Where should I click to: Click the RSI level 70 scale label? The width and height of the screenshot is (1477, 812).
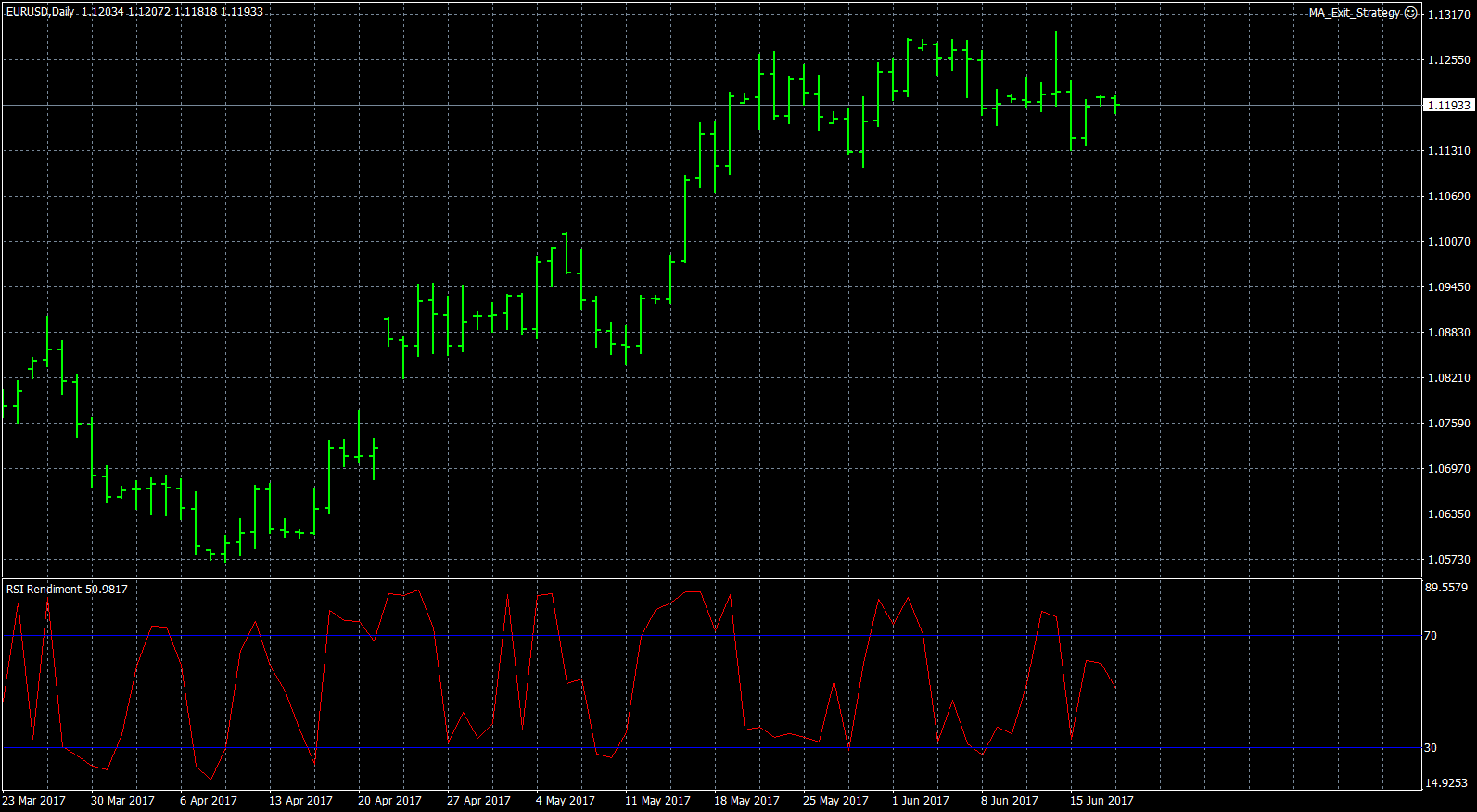pyautogui.click(x=1431, y=636)
